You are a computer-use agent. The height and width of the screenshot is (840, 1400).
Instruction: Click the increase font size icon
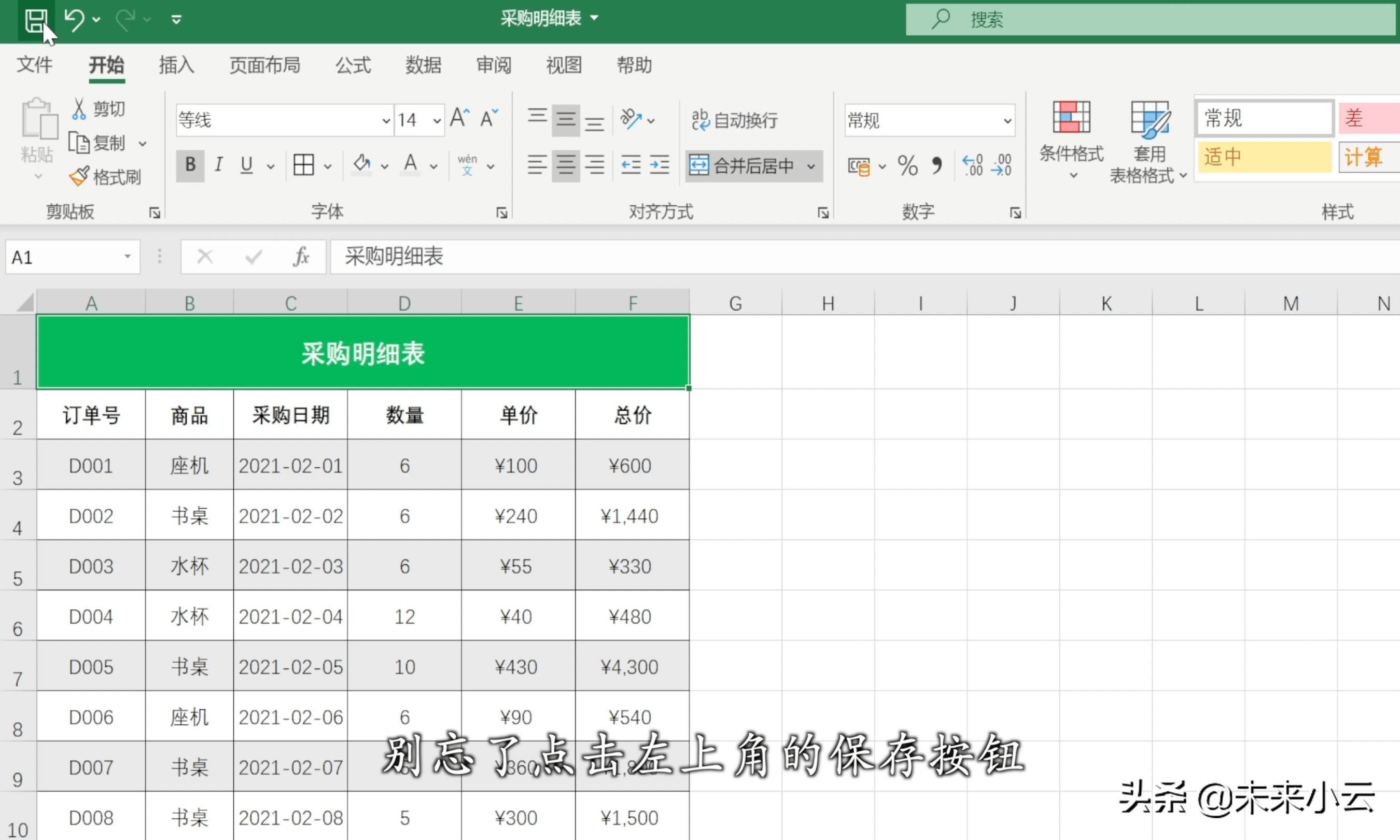460,118
